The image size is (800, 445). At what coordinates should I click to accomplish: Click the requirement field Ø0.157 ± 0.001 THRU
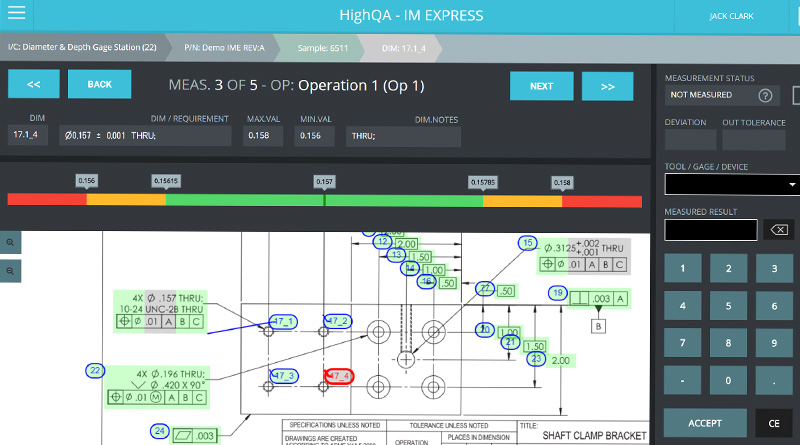[145, 136]
